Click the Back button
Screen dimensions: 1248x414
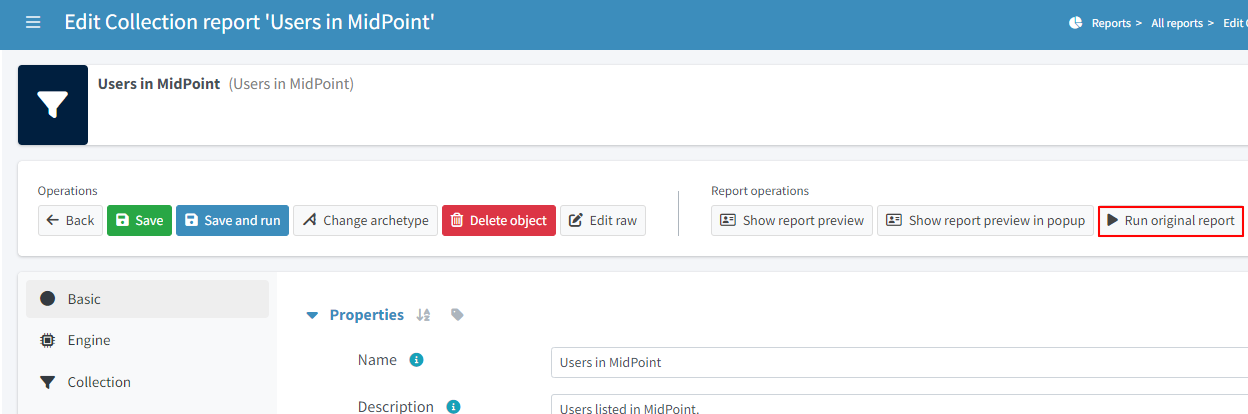point(70,221)
